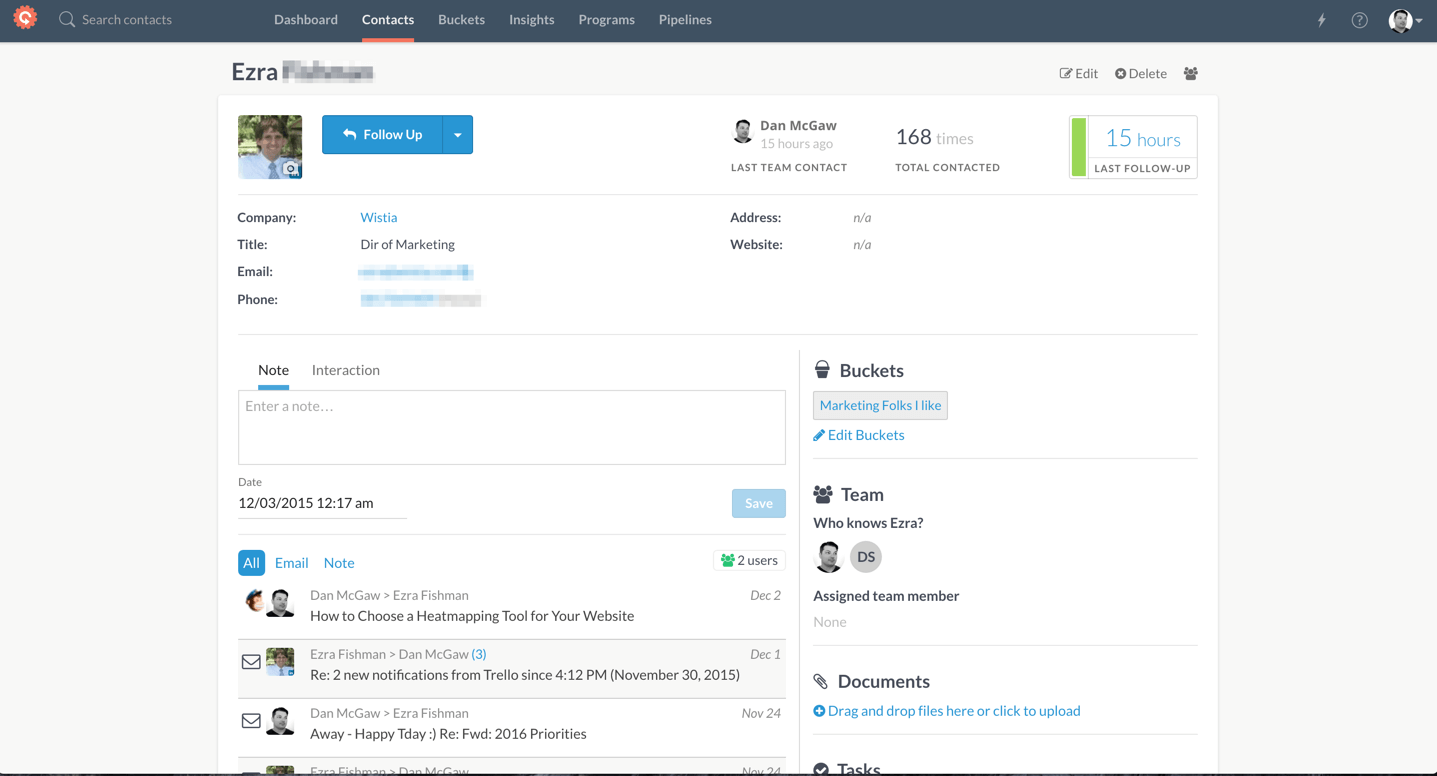Click the paperclip icon beside Documents
The image size is (1437, 776).
pos(821,682)
